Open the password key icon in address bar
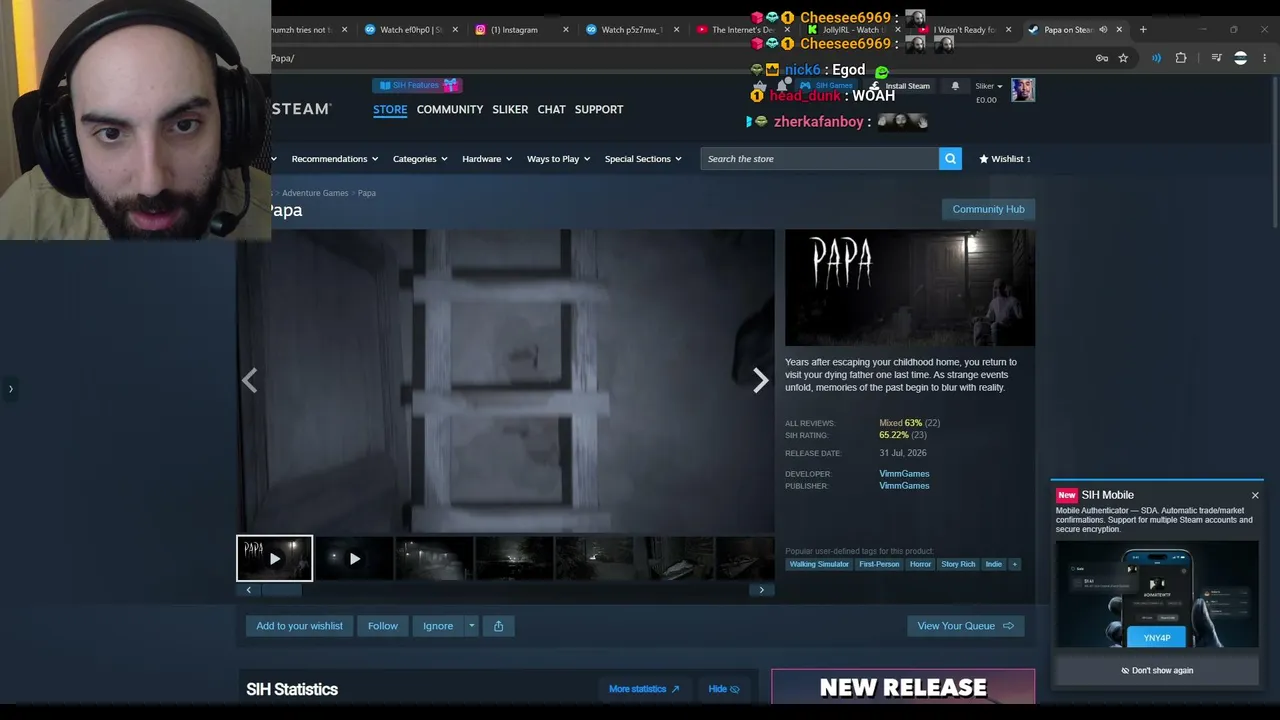The image size is (1280, 720). (x=1101, y=58)
